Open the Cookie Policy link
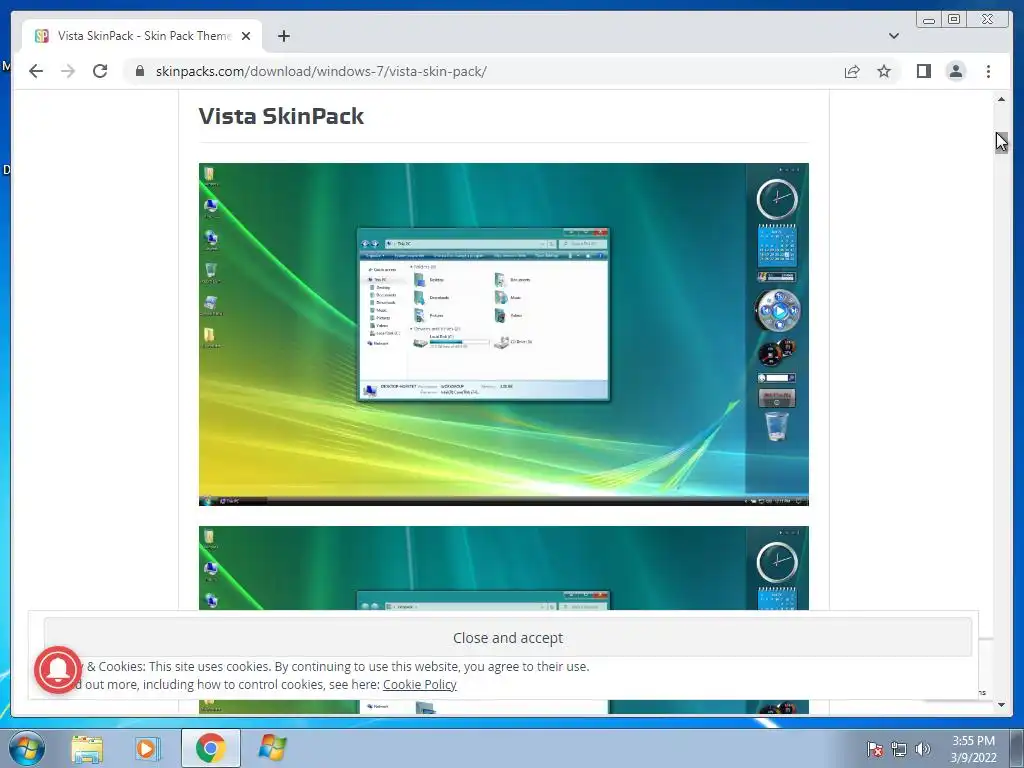The height and width of the screenshot is (768, 1024). pyautogui.click(x=419, y=684)
